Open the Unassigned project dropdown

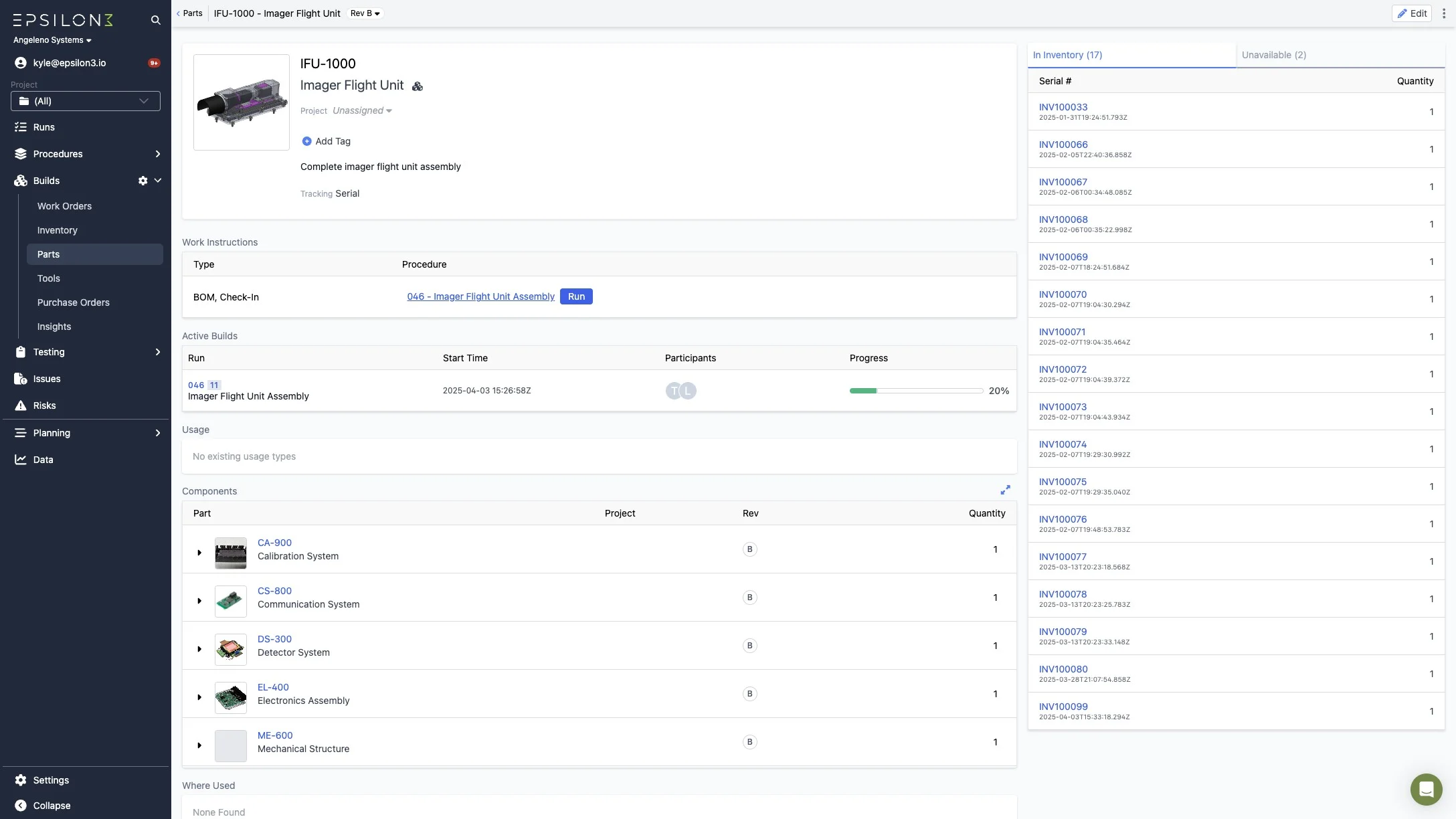click(362, 111)
